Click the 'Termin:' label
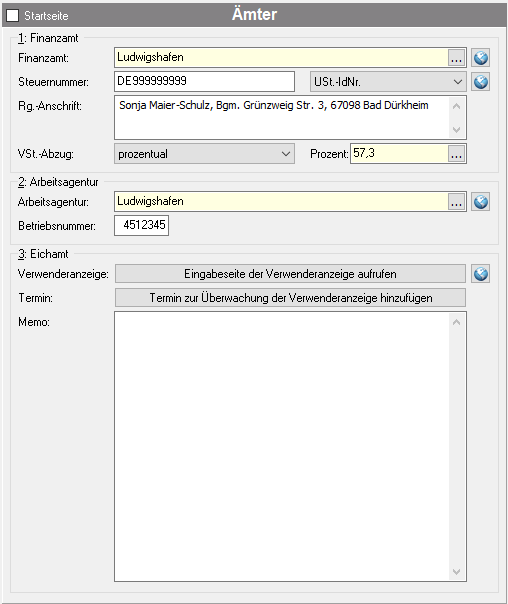Image resolution: width=508 pixels, height=604 pixels. click(35, 298)
